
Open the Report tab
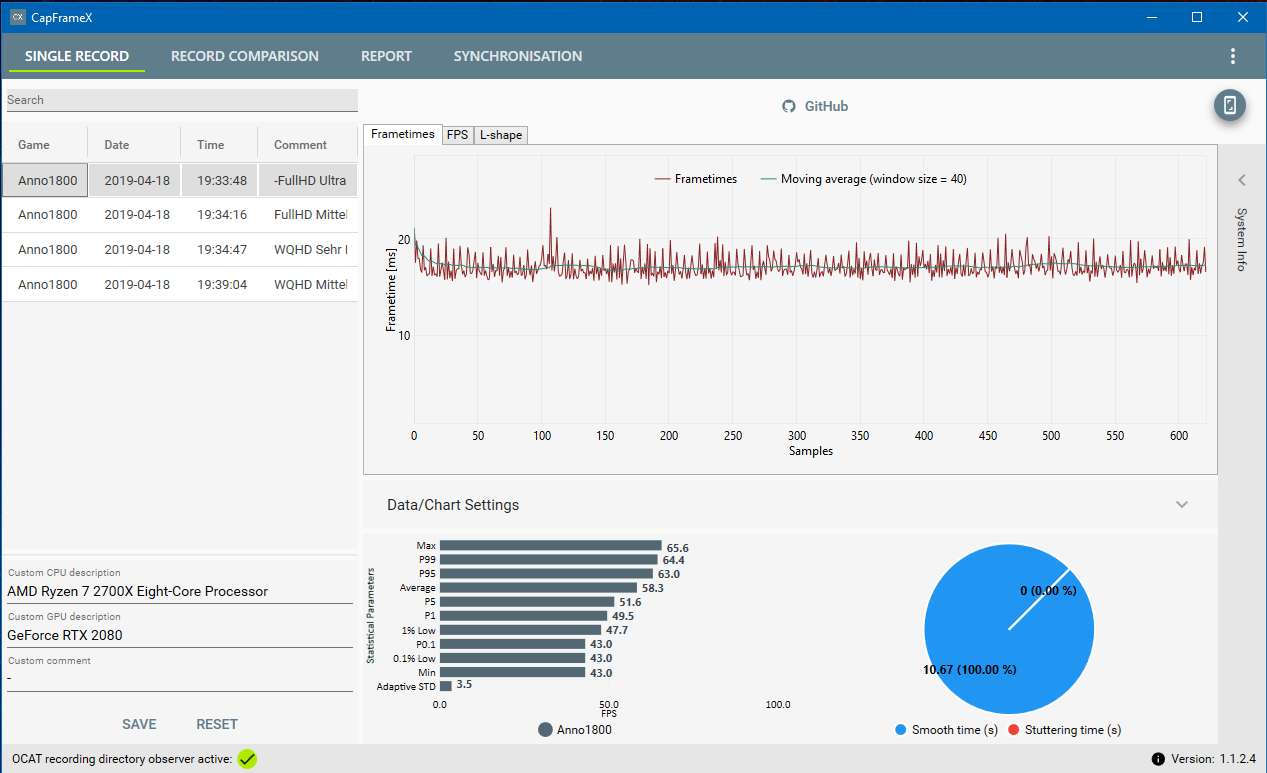(386, 56)
